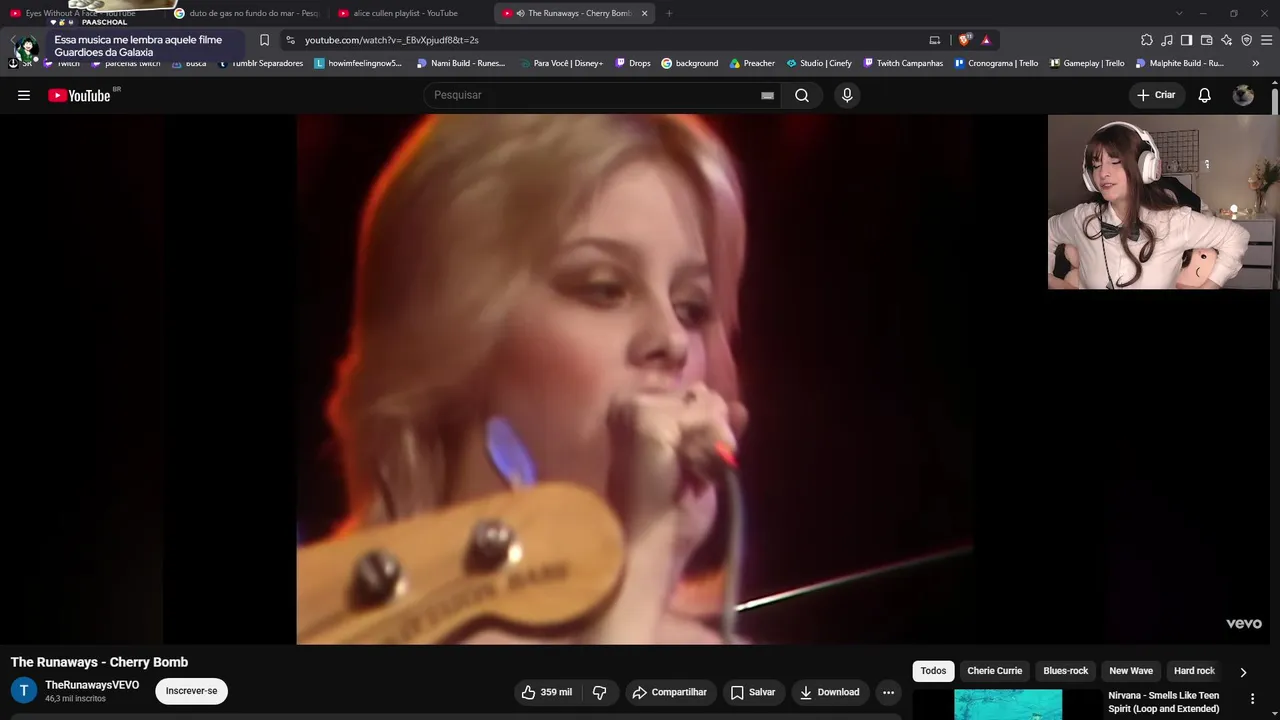This screenshot has height=720, width=1280.
Task: Open Studio | Cinefy bookmark
Action: [x=819, y=63]
